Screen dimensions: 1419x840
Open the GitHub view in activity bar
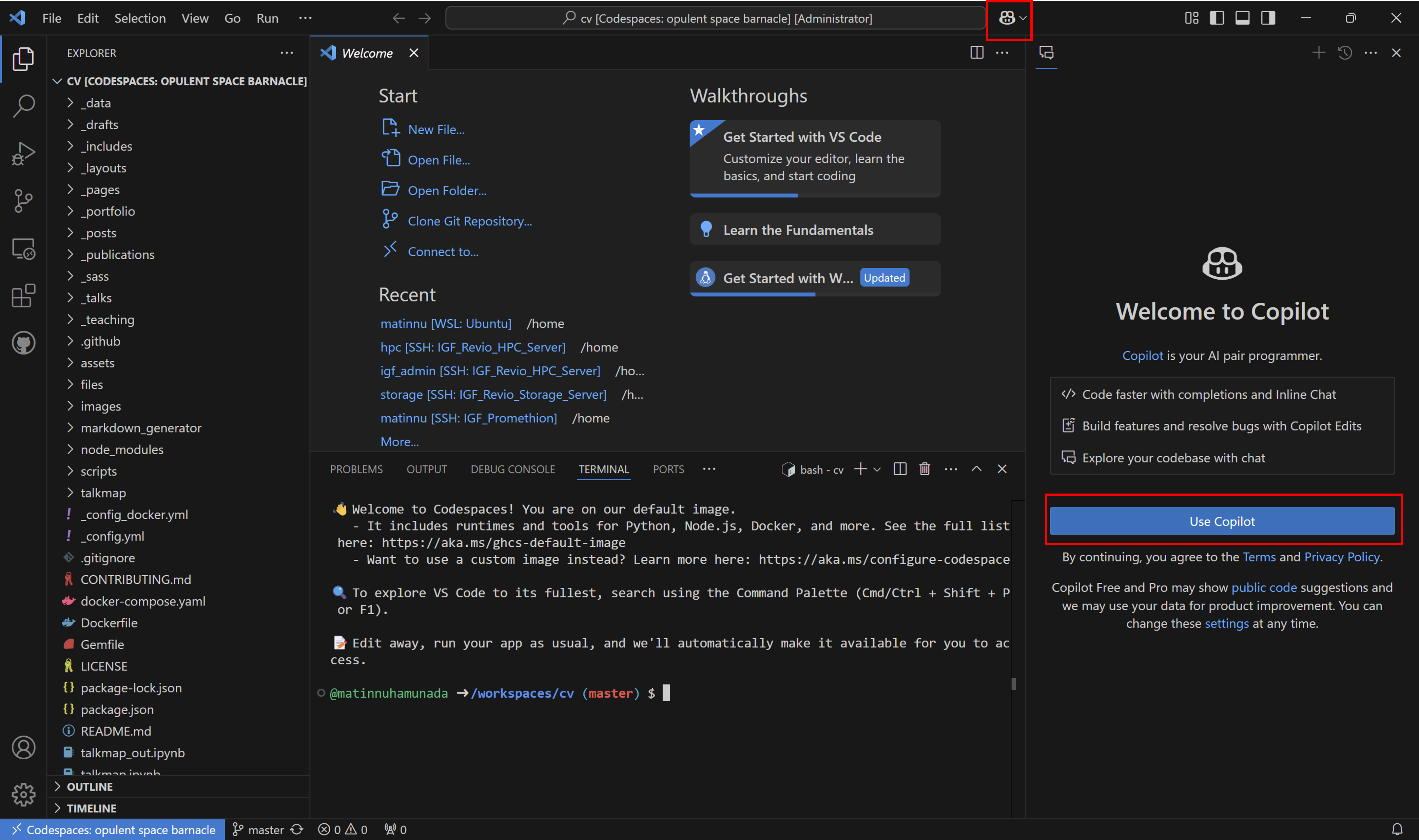tap(23, 343)
